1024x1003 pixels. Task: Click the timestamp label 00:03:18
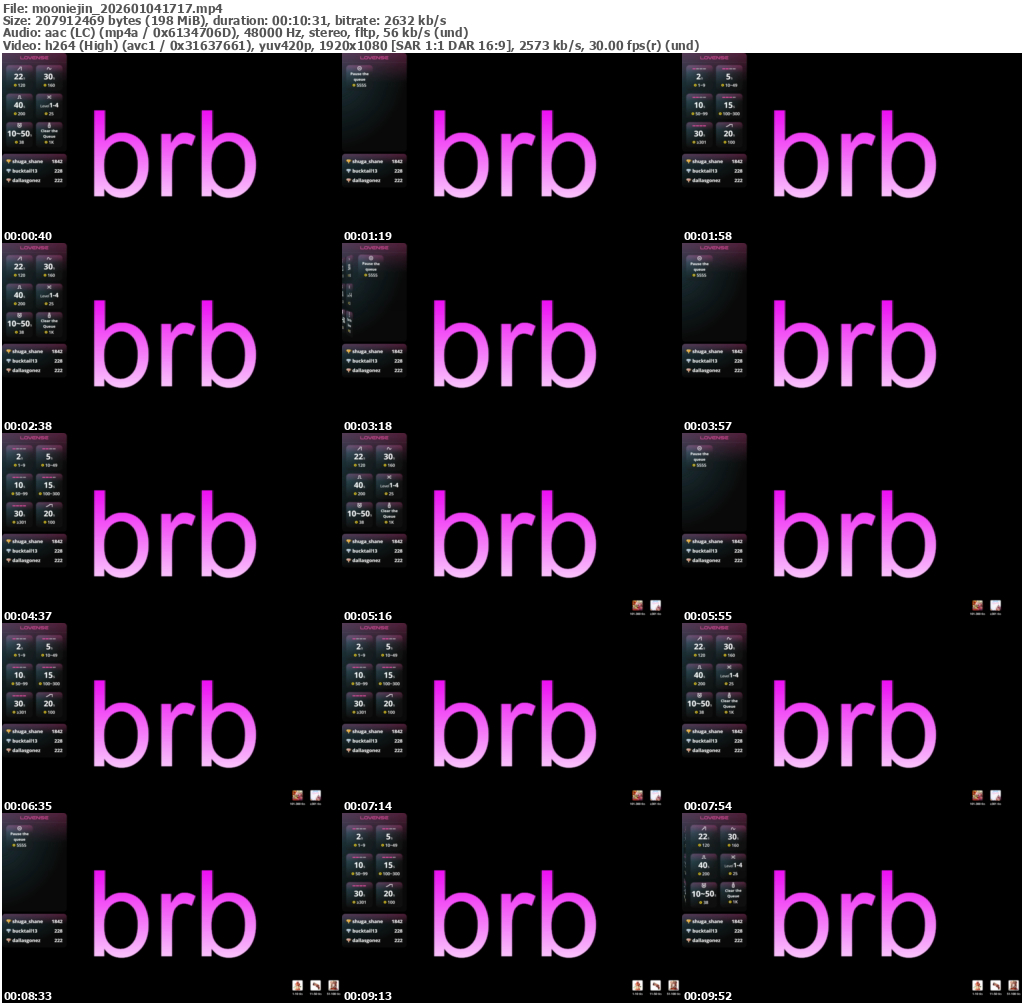pyautogui.click(x=368, y=426)
